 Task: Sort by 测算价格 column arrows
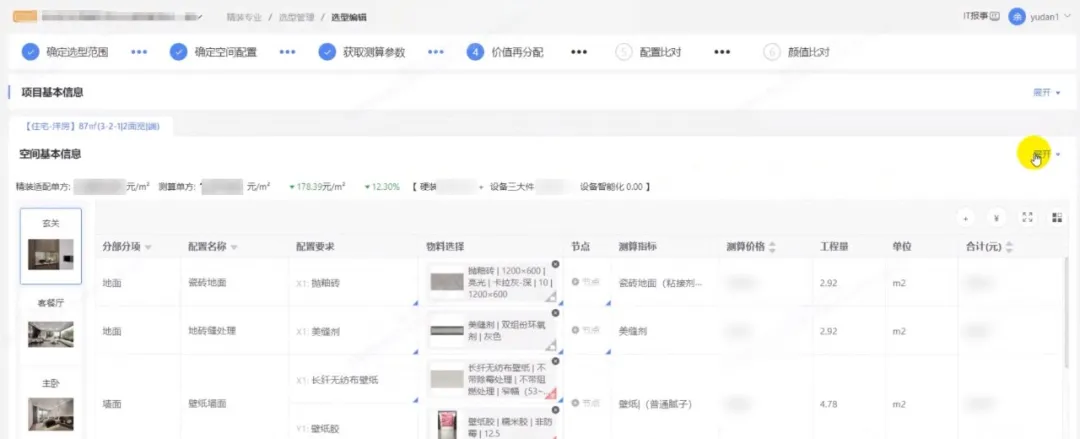tap(772, 247)
